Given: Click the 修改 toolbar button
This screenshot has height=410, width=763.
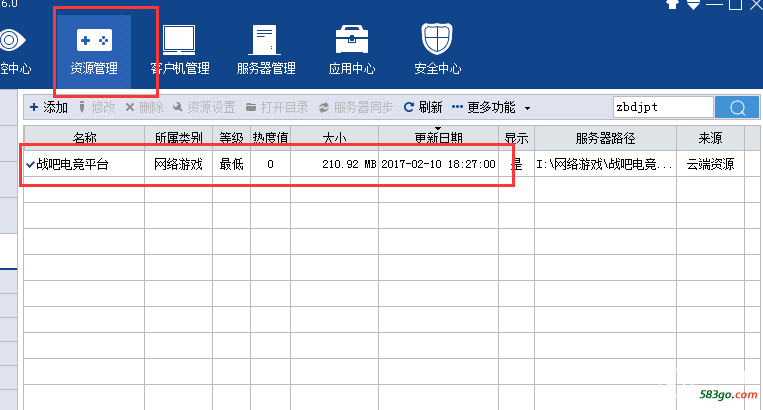Looking at the screenshot, I should tap(97, 107).
